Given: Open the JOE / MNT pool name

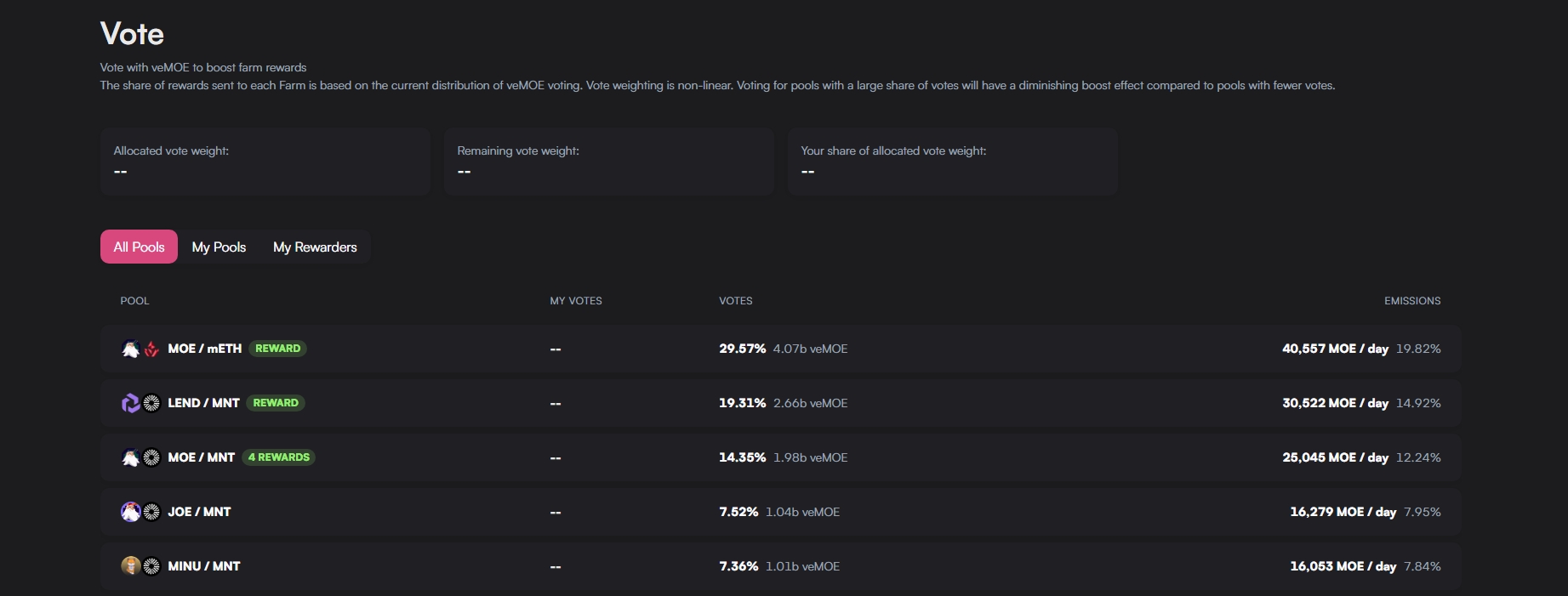Looking at the screenshot, I should click(199, 512).
